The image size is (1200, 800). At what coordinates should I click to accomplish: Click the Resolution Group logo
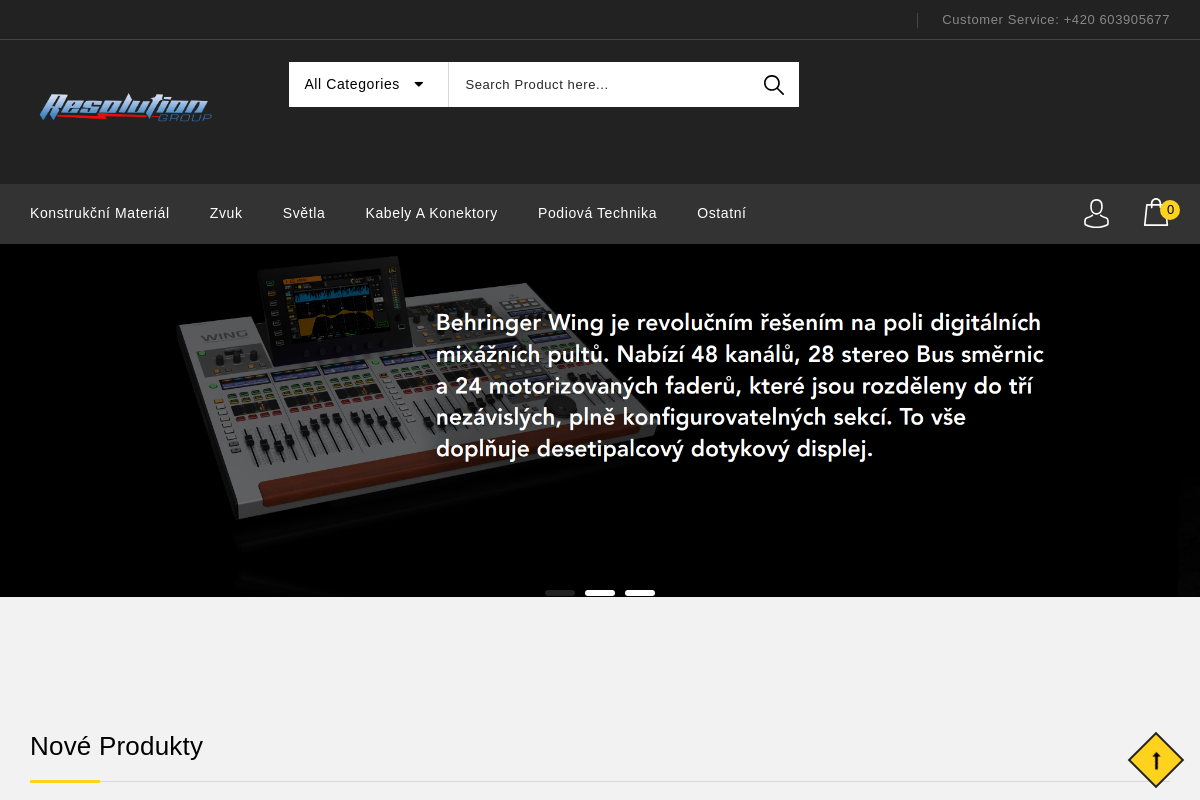tap(126, 108)
